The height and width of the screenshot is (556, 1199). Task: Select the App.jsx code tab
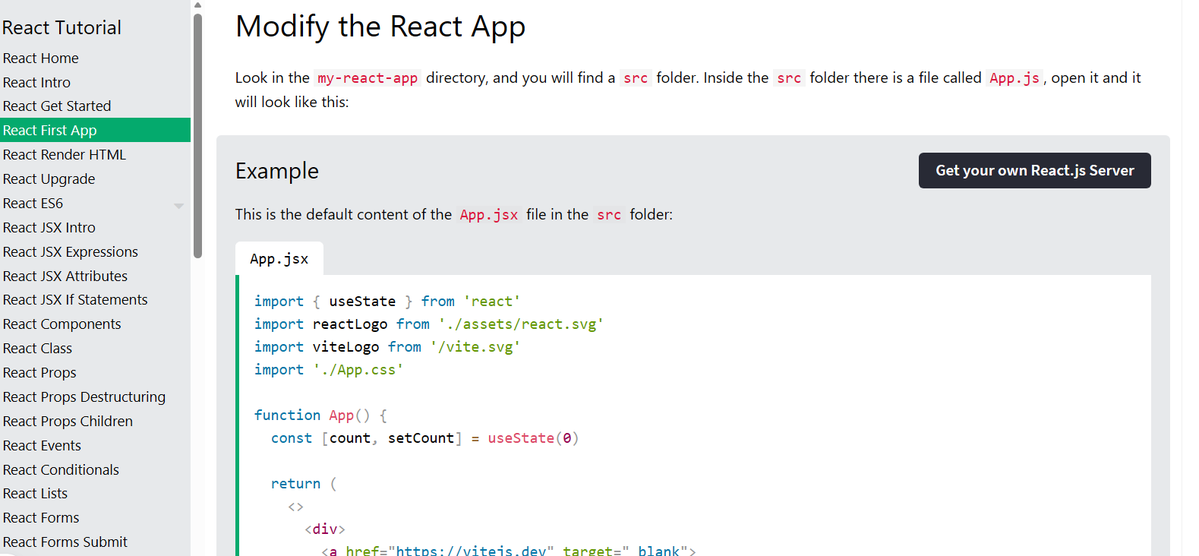coord(279,258)
